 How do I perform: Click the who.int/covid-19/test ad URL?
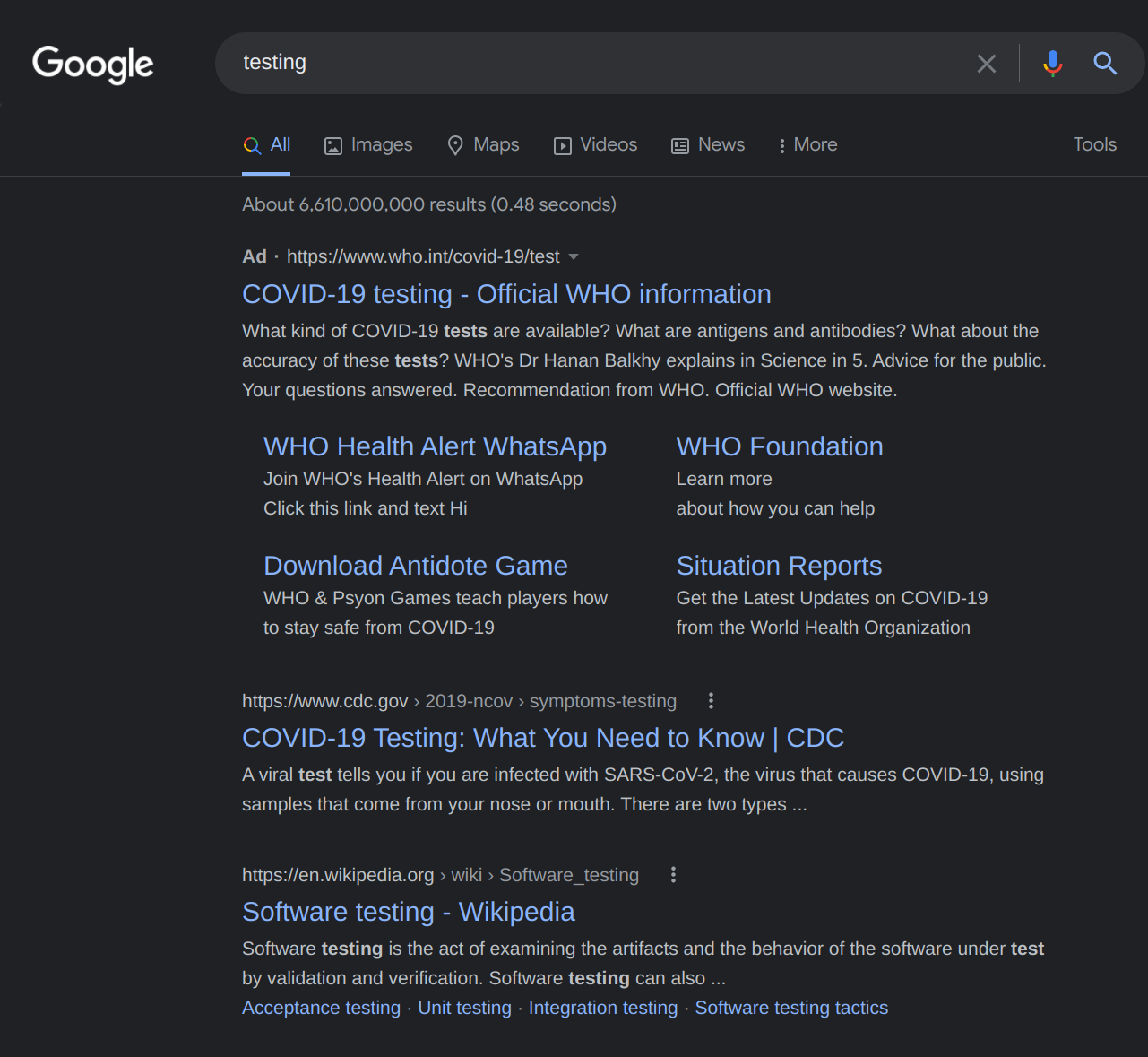click(x=423, y=256)
